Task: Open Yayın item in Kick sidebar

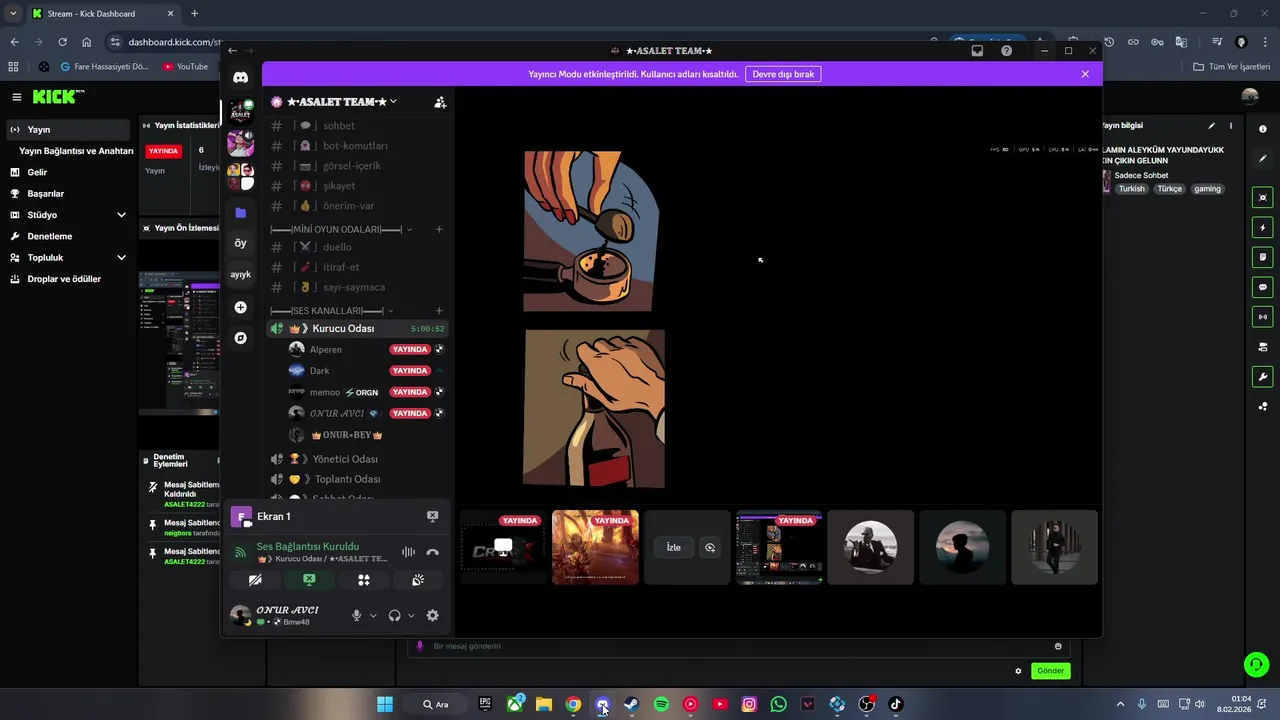Action: click(67, 130)
